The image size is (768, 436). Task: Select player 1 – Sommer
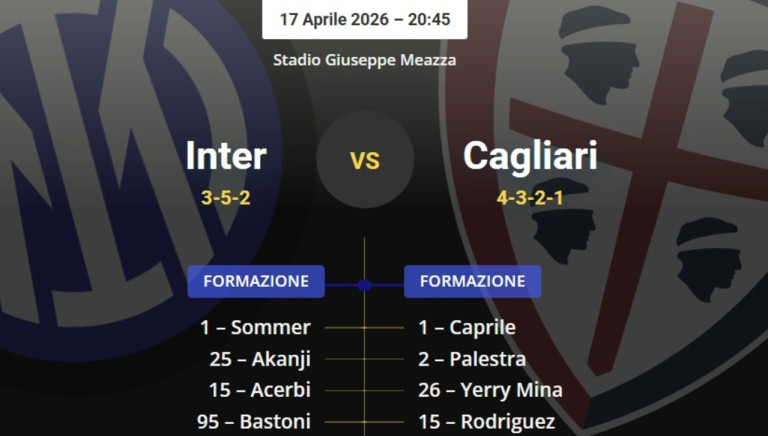point(255,327)
